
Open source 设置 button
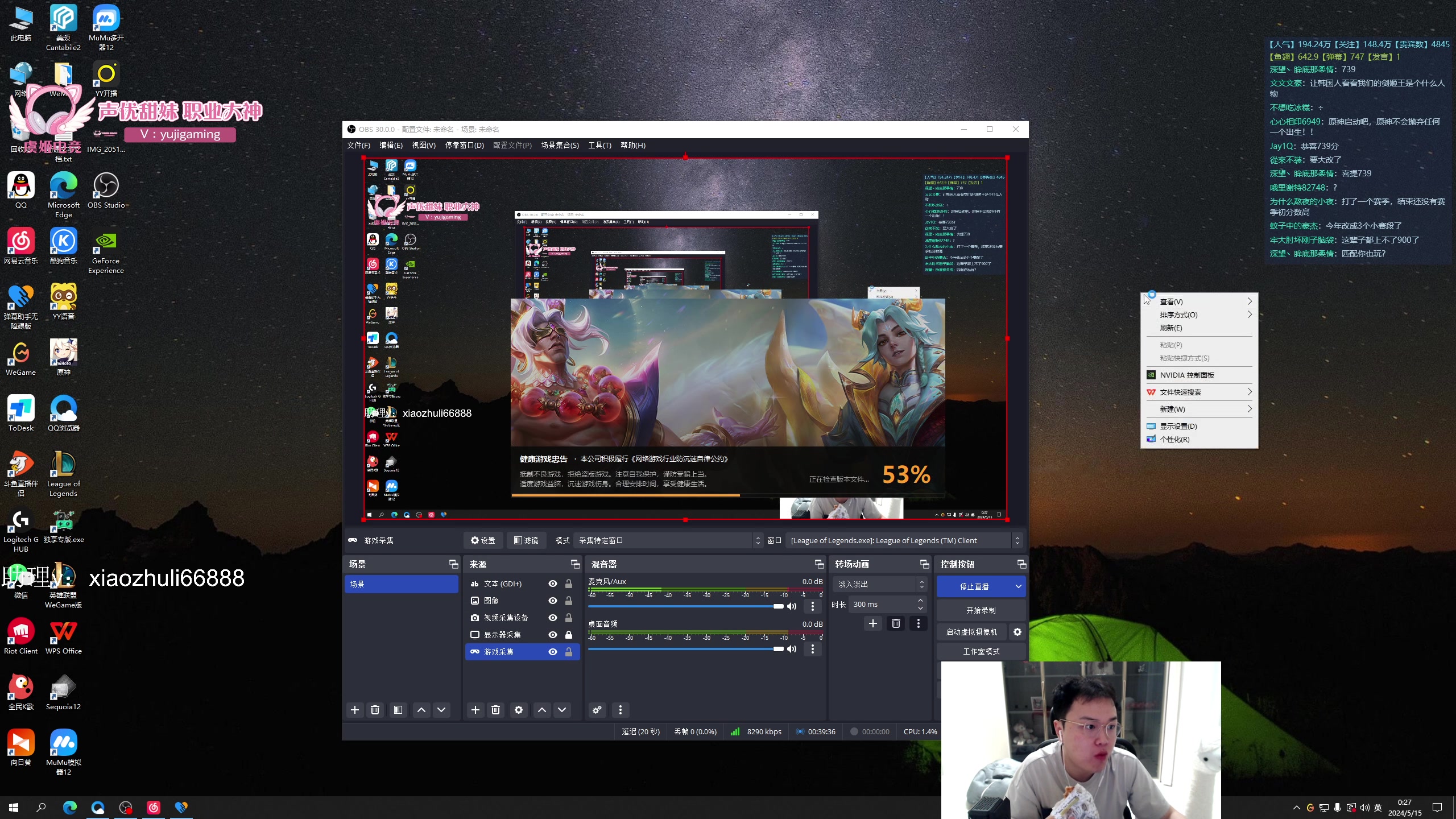pos(483,540)
